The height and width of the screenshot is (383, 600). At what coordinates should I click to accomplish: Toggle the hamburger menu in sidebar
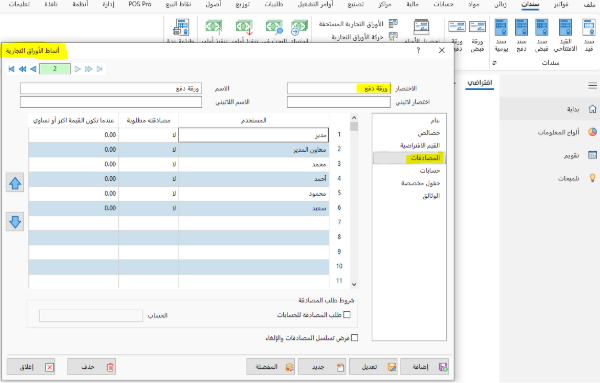pyautogui.click(x=592, y=86)
